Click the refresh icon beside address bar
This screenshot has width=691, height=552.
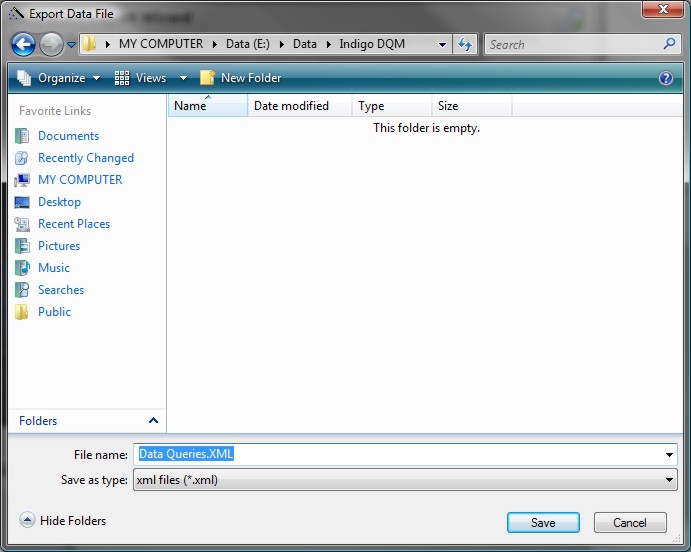click(465, 44)
